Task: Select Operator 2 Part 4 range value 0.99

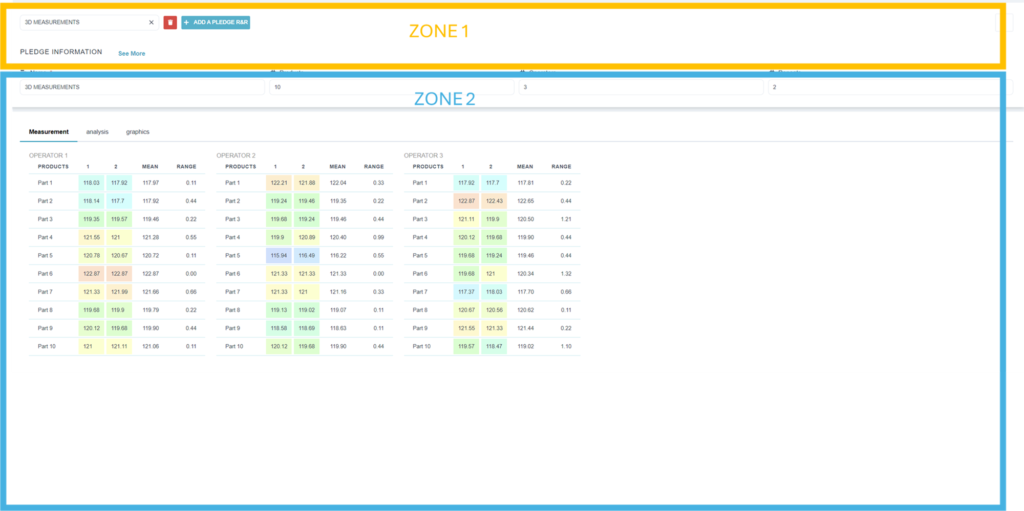Action: coord(378,237)
